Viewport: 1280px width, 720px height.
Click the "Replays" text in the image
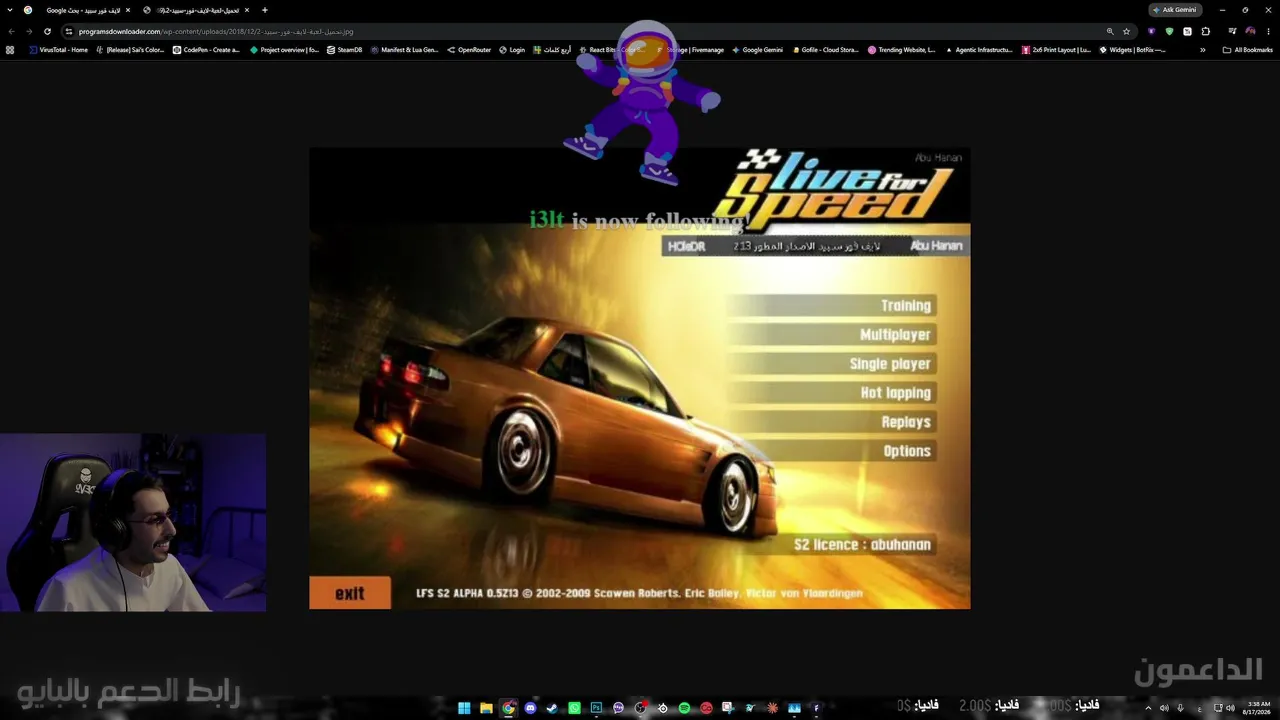(906, 422)
